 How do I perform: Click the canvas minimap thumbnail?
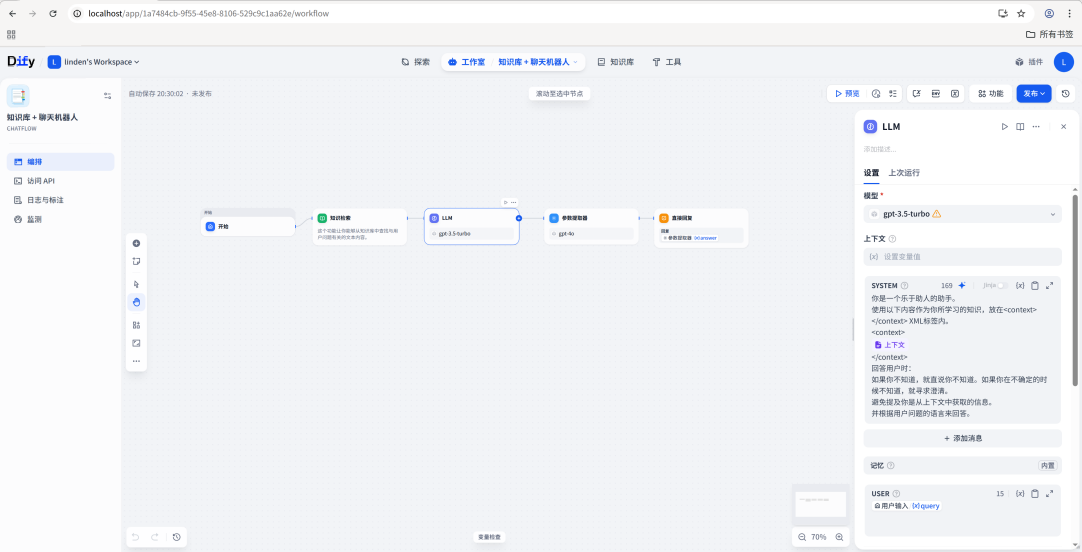pos(820,504)
